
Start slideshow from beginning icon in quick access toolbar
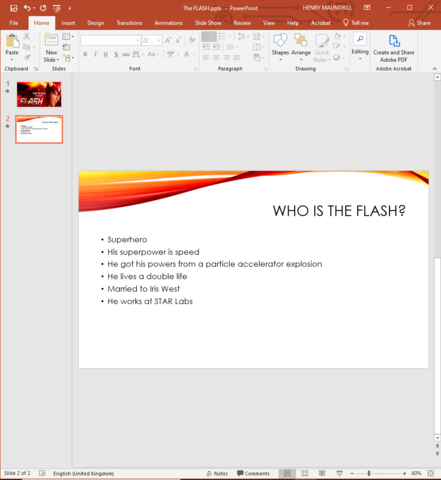point(57,8)
